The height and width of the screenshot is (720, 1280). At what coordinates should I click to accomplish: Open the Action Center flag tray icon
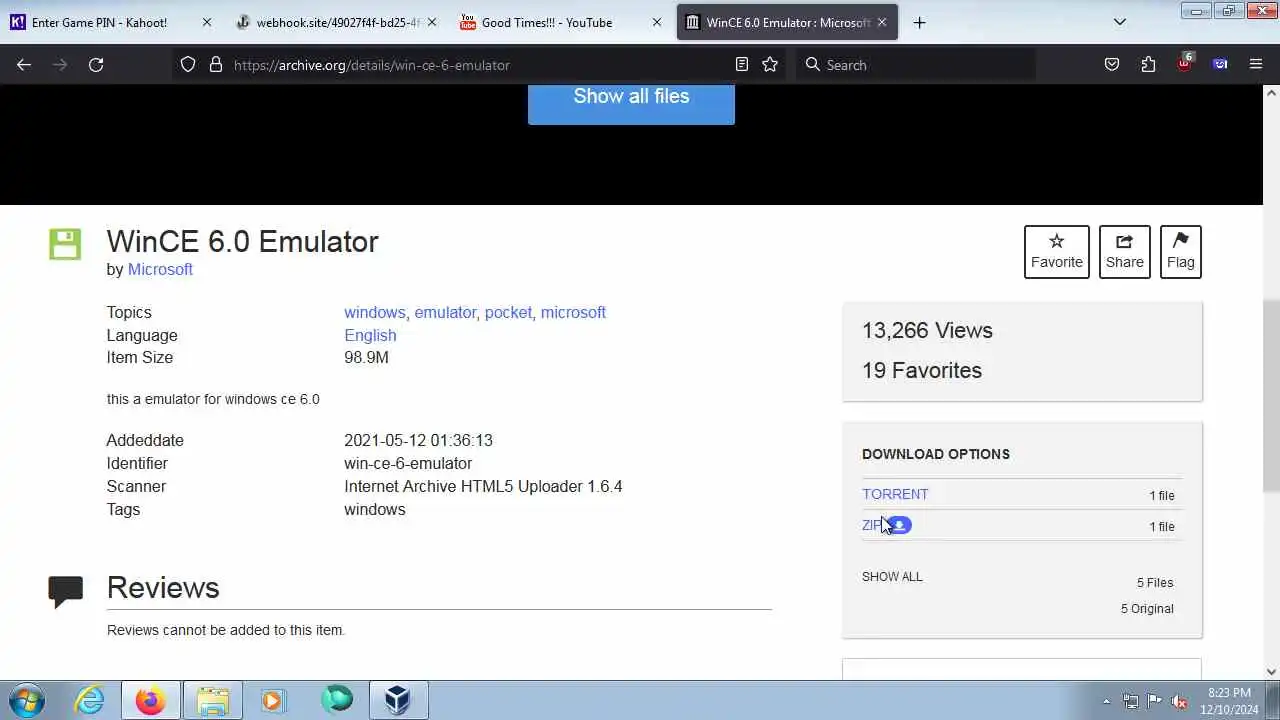coord(1154,701)
